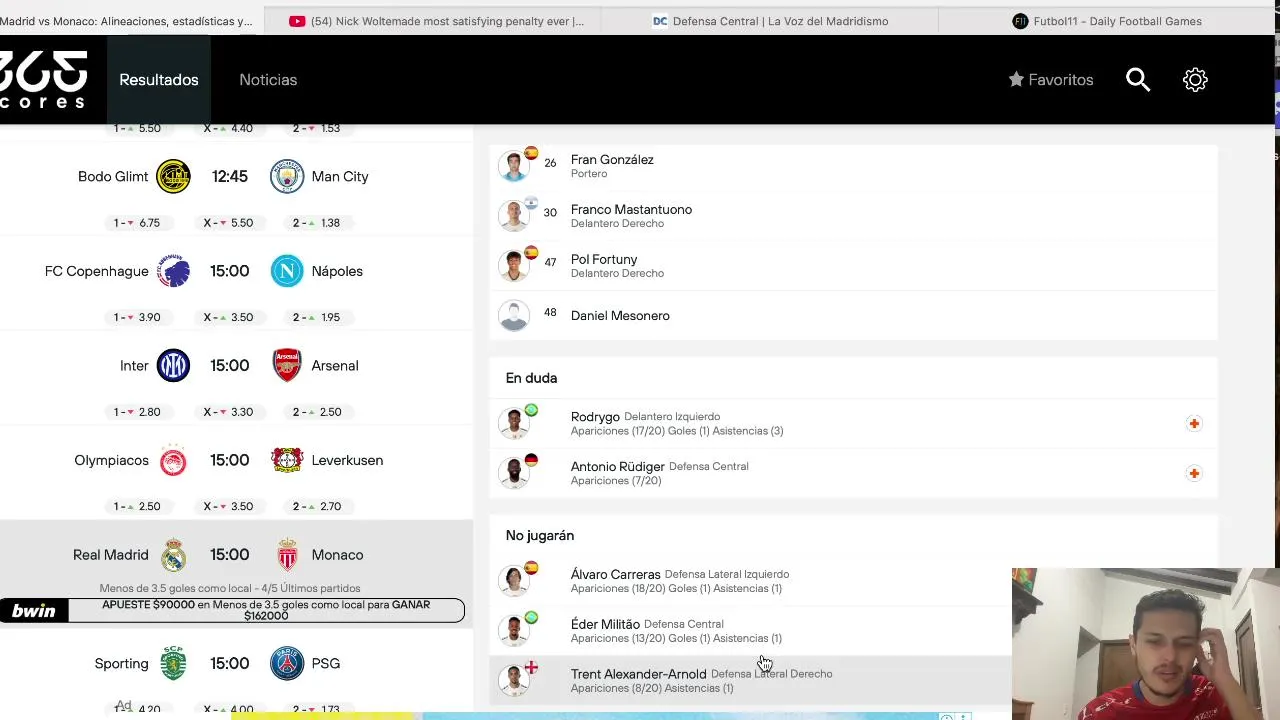This screenshot has width=1280, height=720.
Task: Click the Real Madrid club crest
Action: [173, 555]
